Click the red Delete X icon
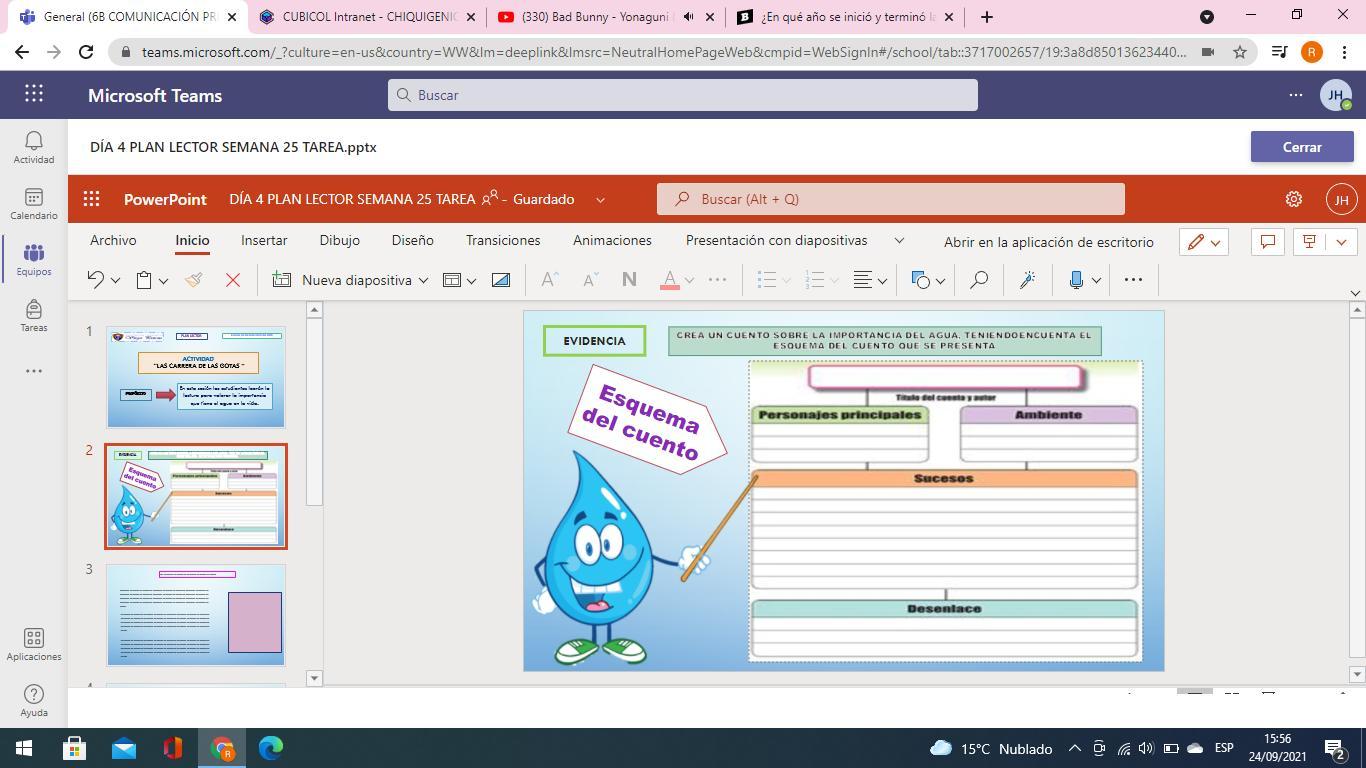Viewport: 1366px width, 768px height. tap(233, 280)
